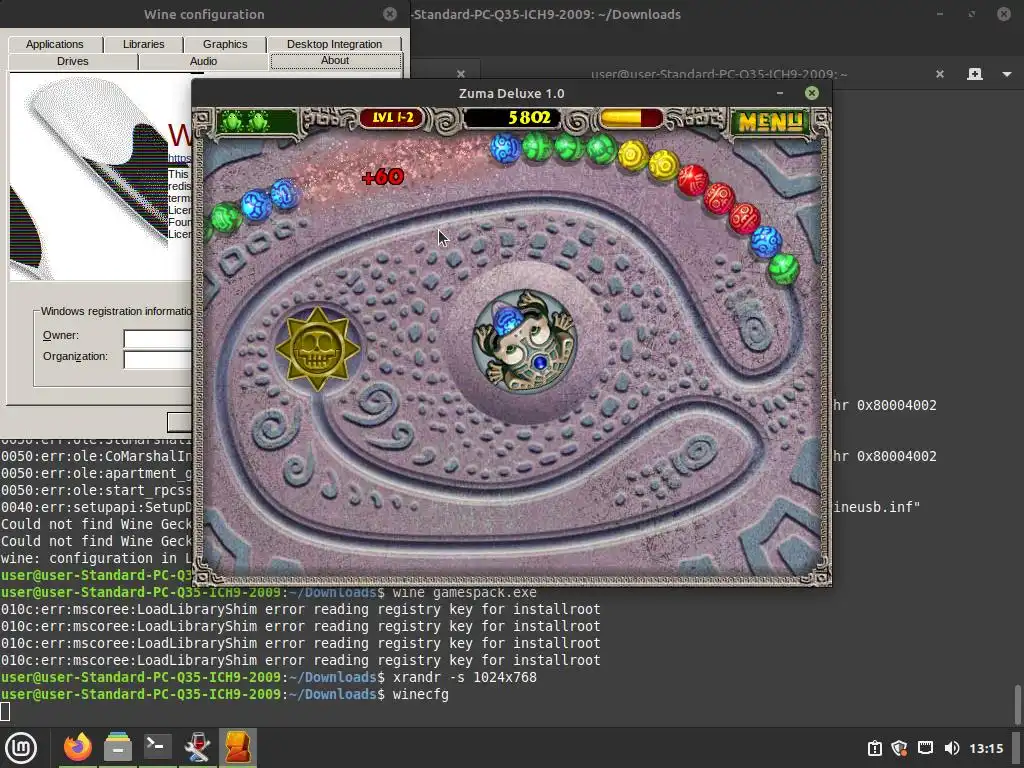The width and height of the screenshot is (1024, 768).
Task: Close the Zuma Deluxe 1.0 window
Action: tap(812, 93)
